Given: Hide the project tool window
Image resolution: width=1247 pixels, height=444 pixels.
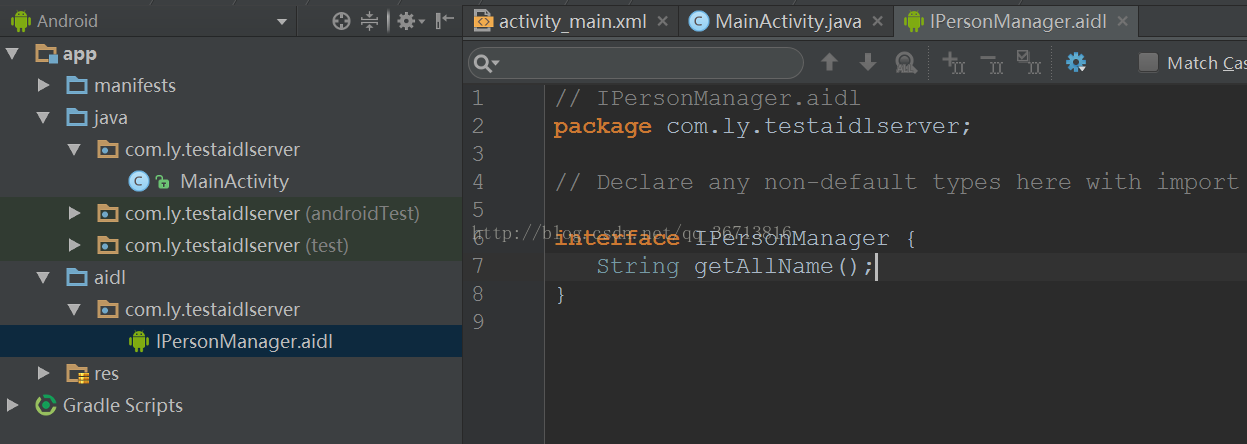Looking at the screenshot, I should pyautogui.click(x=445, y=21).
